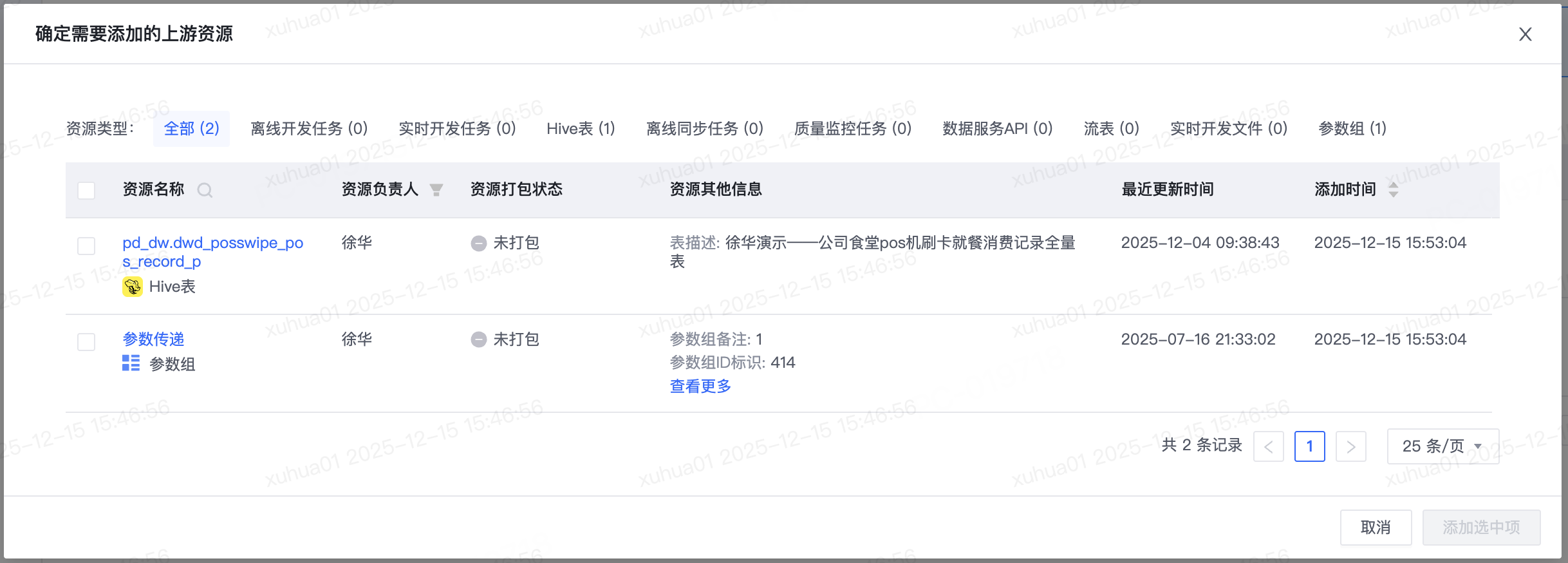
Task: Switch to the Hive表 (1) filter tab
Action: (x=581, y=129)
